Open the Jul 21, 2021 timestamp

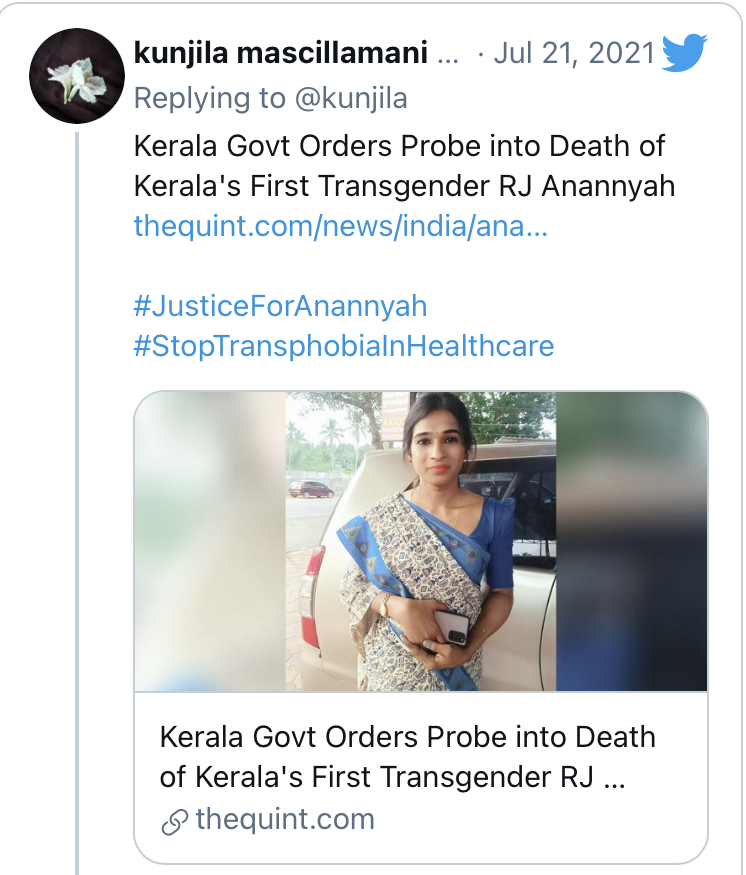tap(574, 54)
